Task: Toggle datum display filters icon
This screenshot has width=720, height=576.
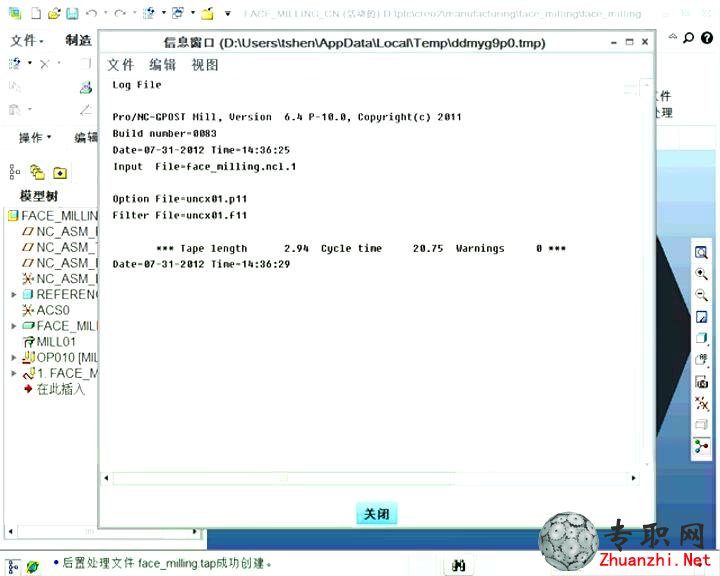Action: pos(701,403)
